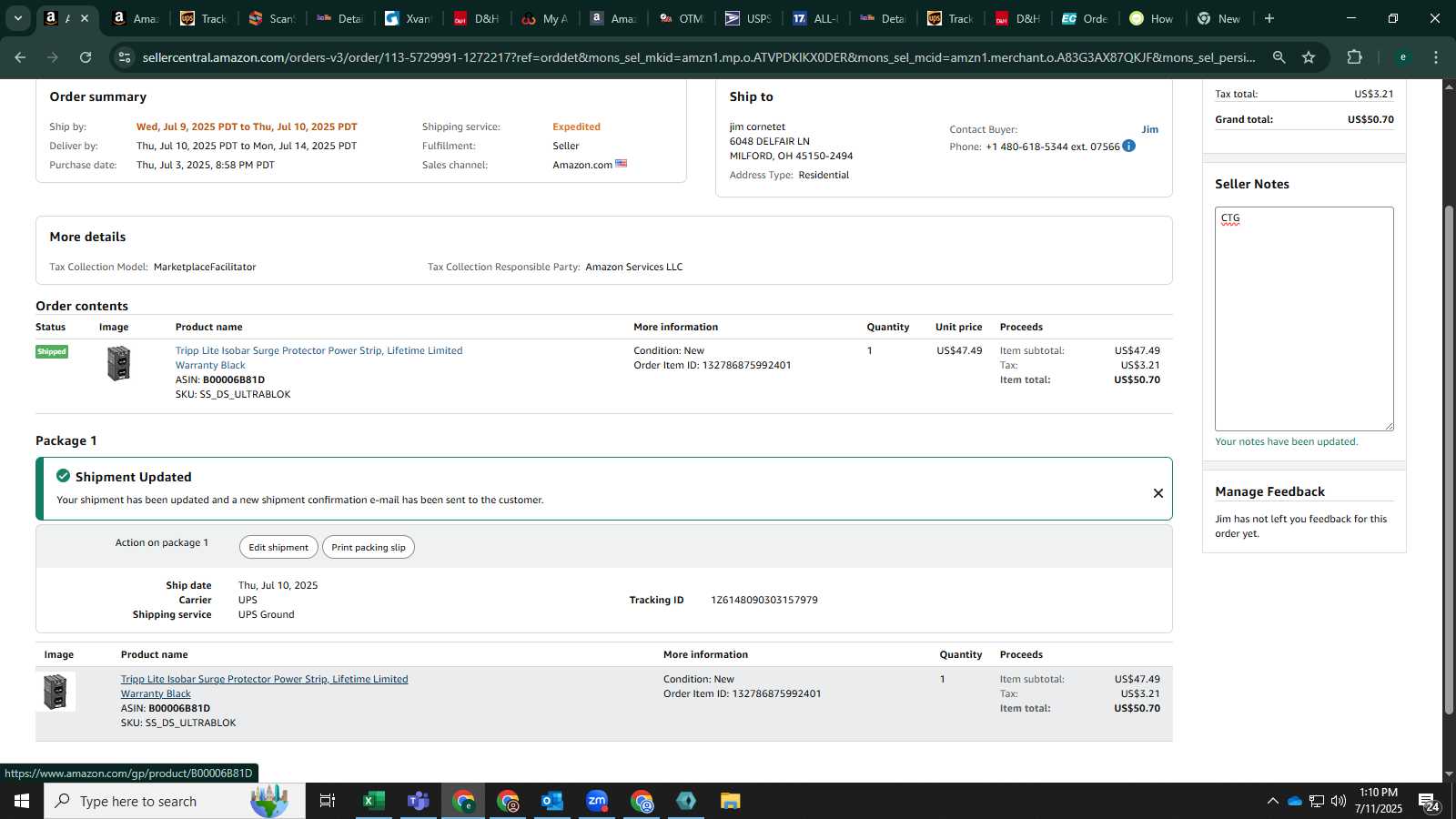Click the SKU SS_DS_ULTRABLOK in Package 1
Image resolution: width=1456 pixels, height=819 pixels.
click(x=178, y=723)
